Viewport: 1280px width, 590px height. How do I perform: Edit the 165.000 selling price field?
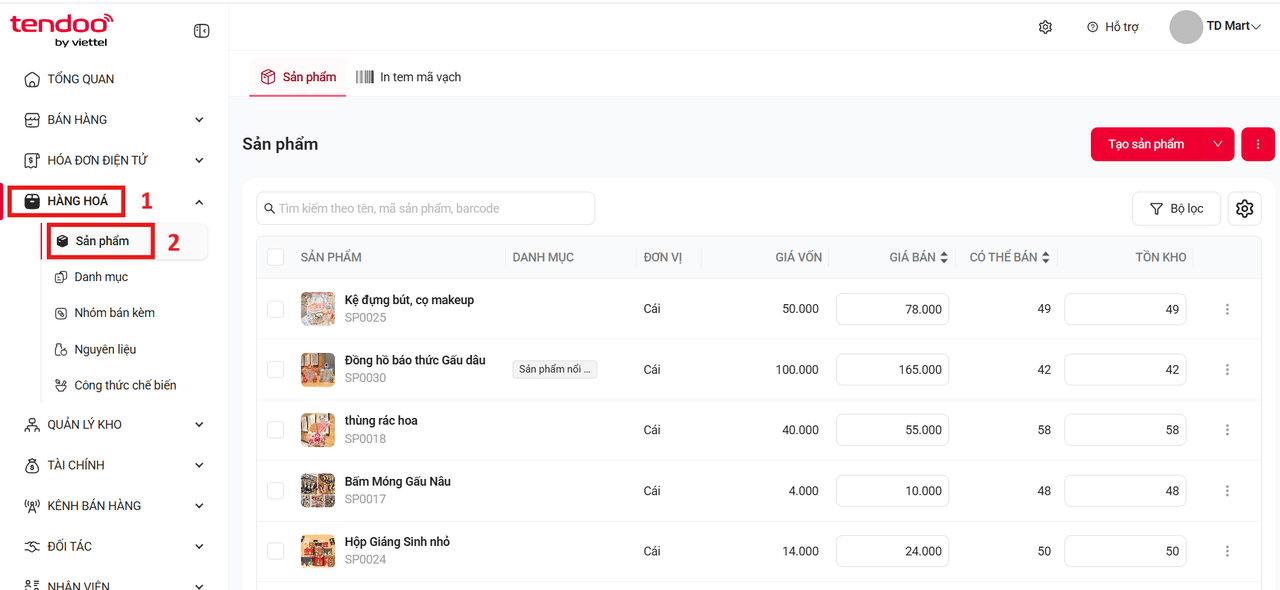pyautogui.click(x=892, y=370)
